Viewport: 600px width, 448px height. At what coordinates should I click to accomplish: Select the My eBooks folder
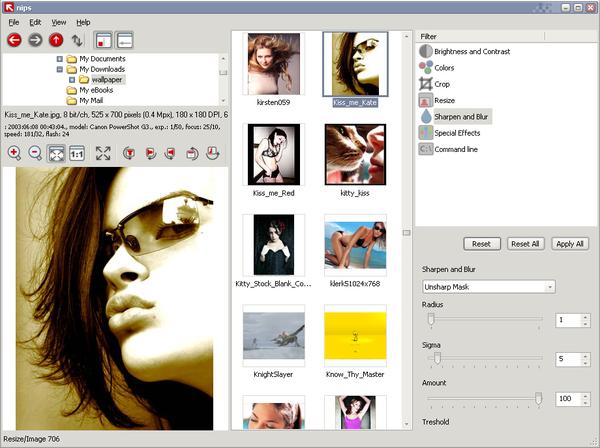point(96,90)
